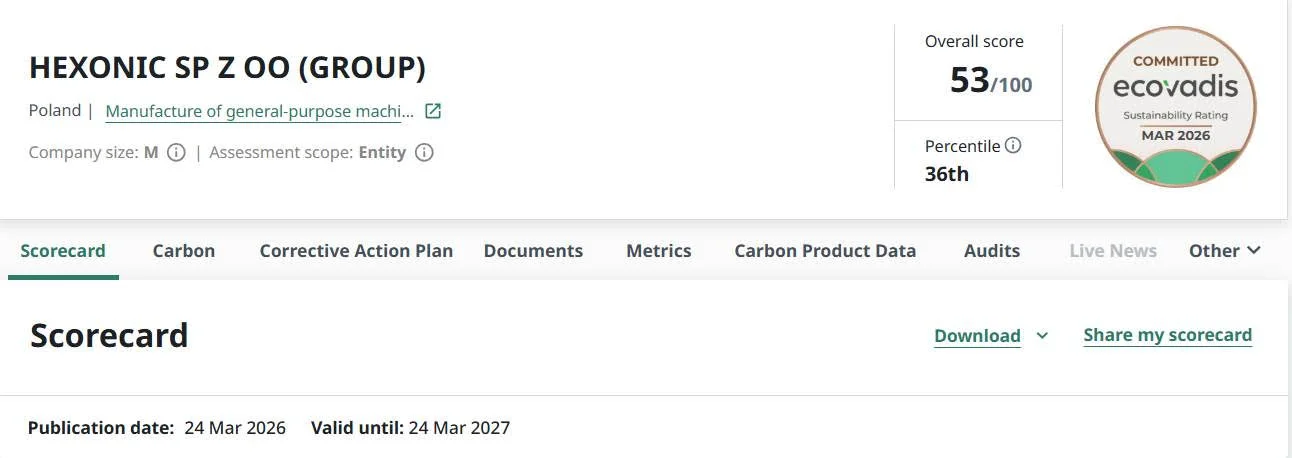Select the Metrics tab

click(659, 251)
